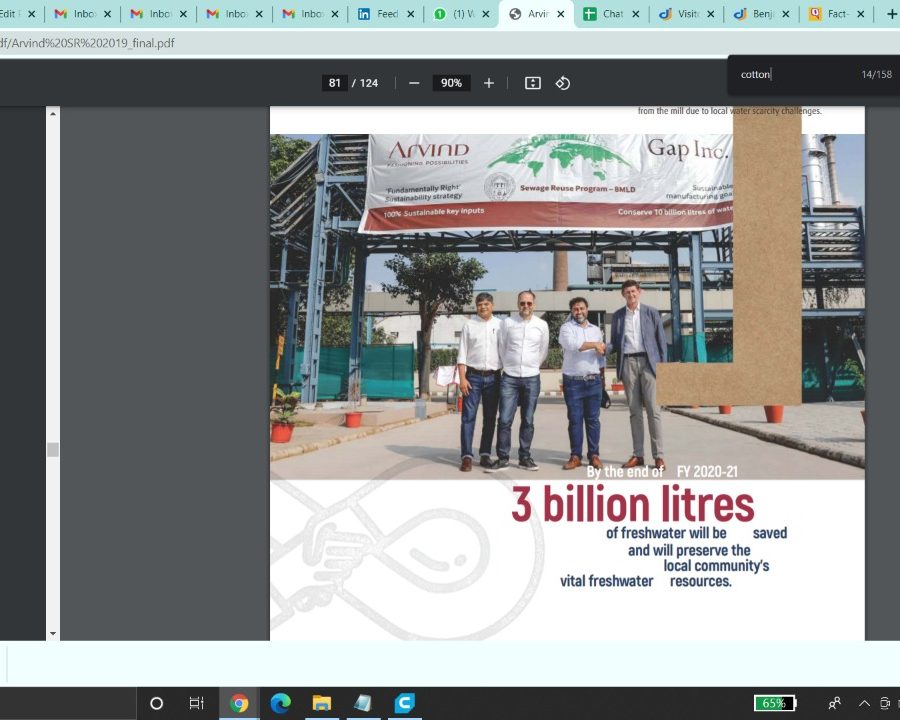Open the notepad-like app on taskbar
Screen dimensions: 900x720
363,703
